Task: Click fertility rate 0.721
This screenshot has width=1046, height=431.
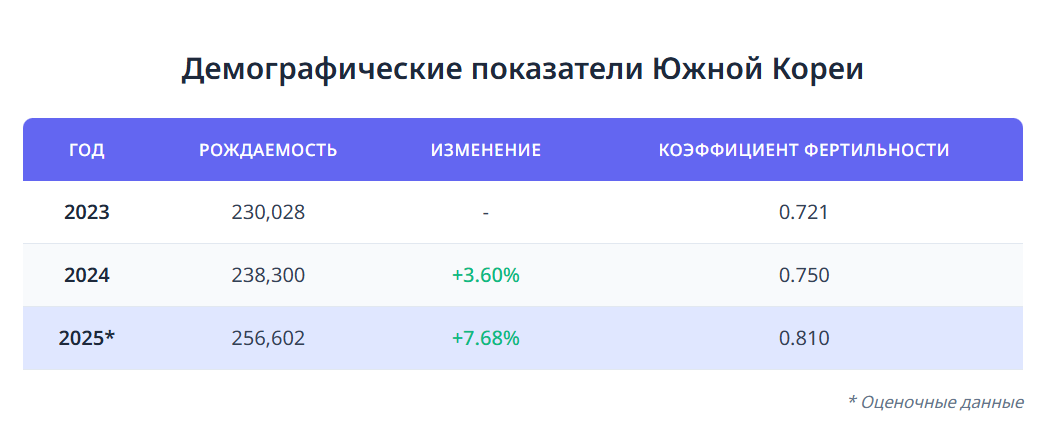Action: tap(804, 213)
